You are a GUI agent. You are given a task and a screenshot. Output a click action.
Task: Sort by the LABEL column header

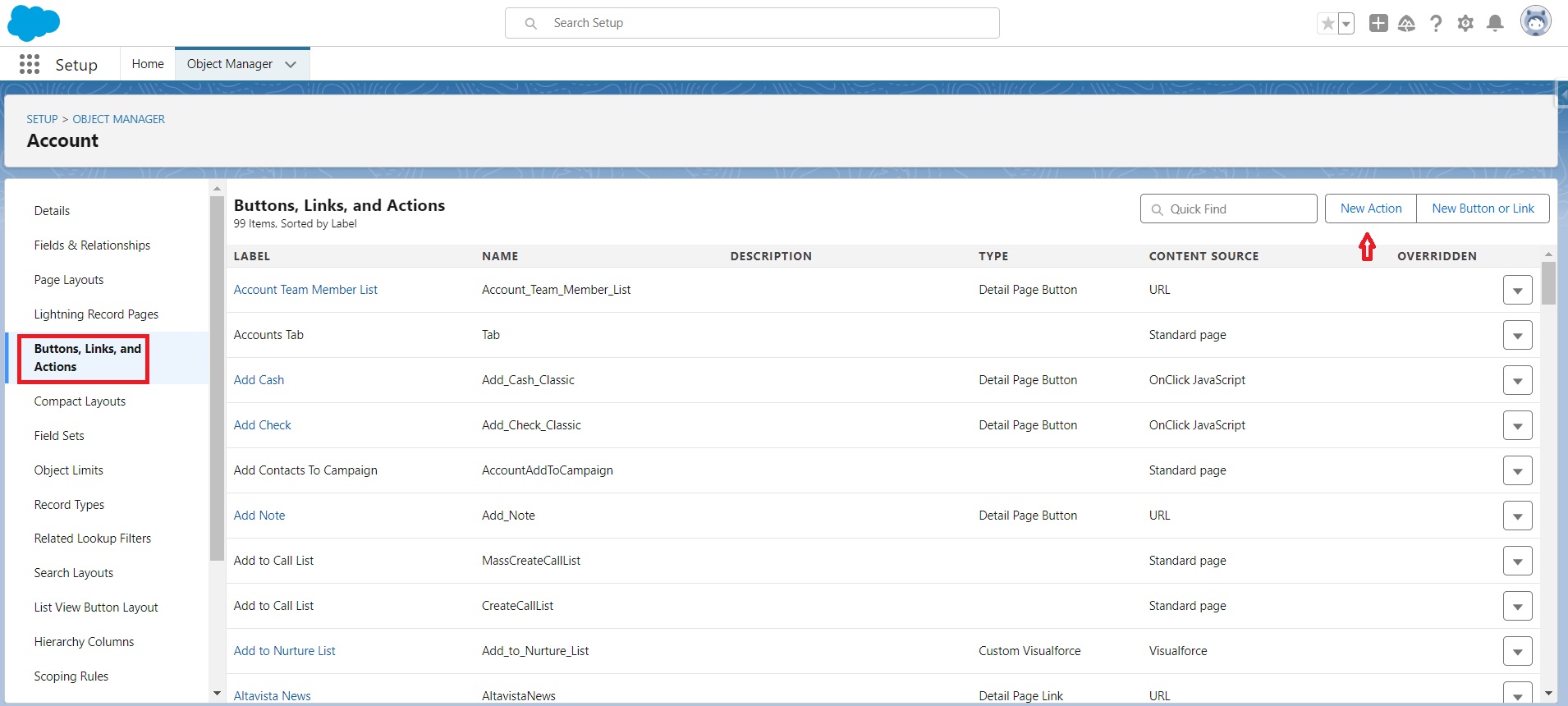pyautogui.click(x=252, y=256)
